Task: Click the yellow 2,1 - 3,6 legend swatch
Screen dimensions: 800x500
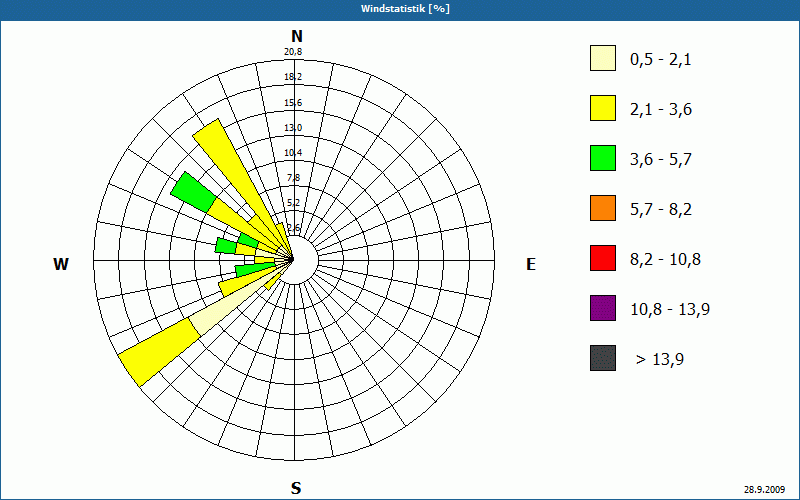Action: (603, 108)
